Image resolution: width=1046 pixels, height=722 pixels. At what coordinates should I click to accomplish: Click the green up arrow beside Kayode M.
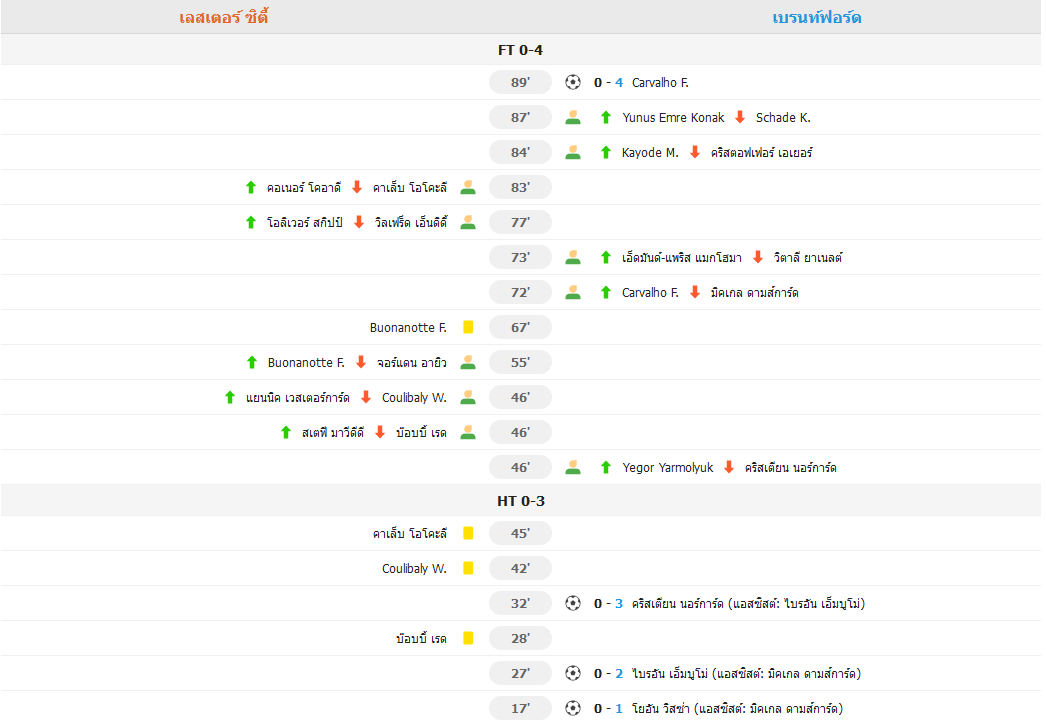[x=606, y=152]
